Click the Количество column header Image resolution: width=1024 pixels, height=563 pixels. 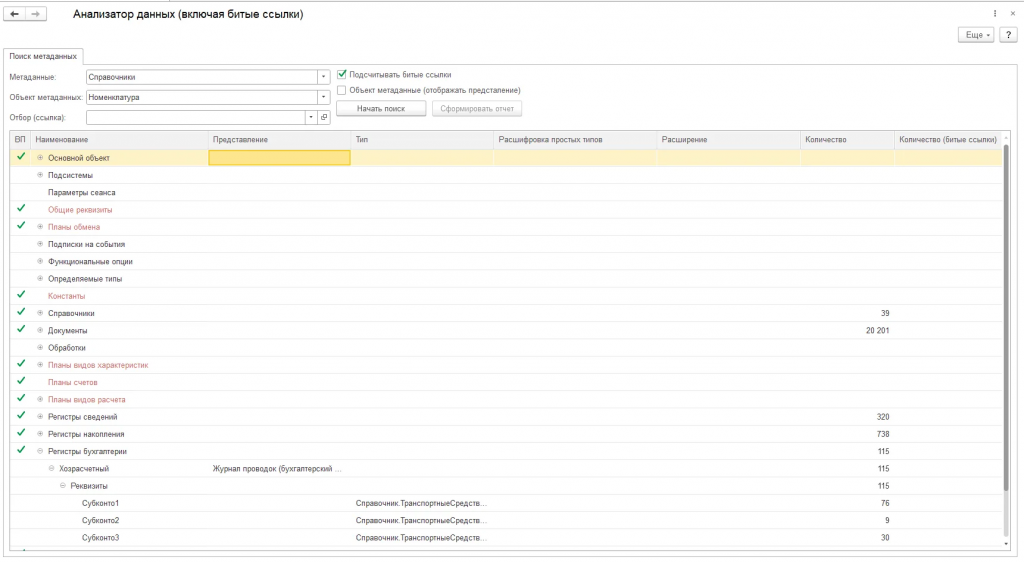coord(847,140)
